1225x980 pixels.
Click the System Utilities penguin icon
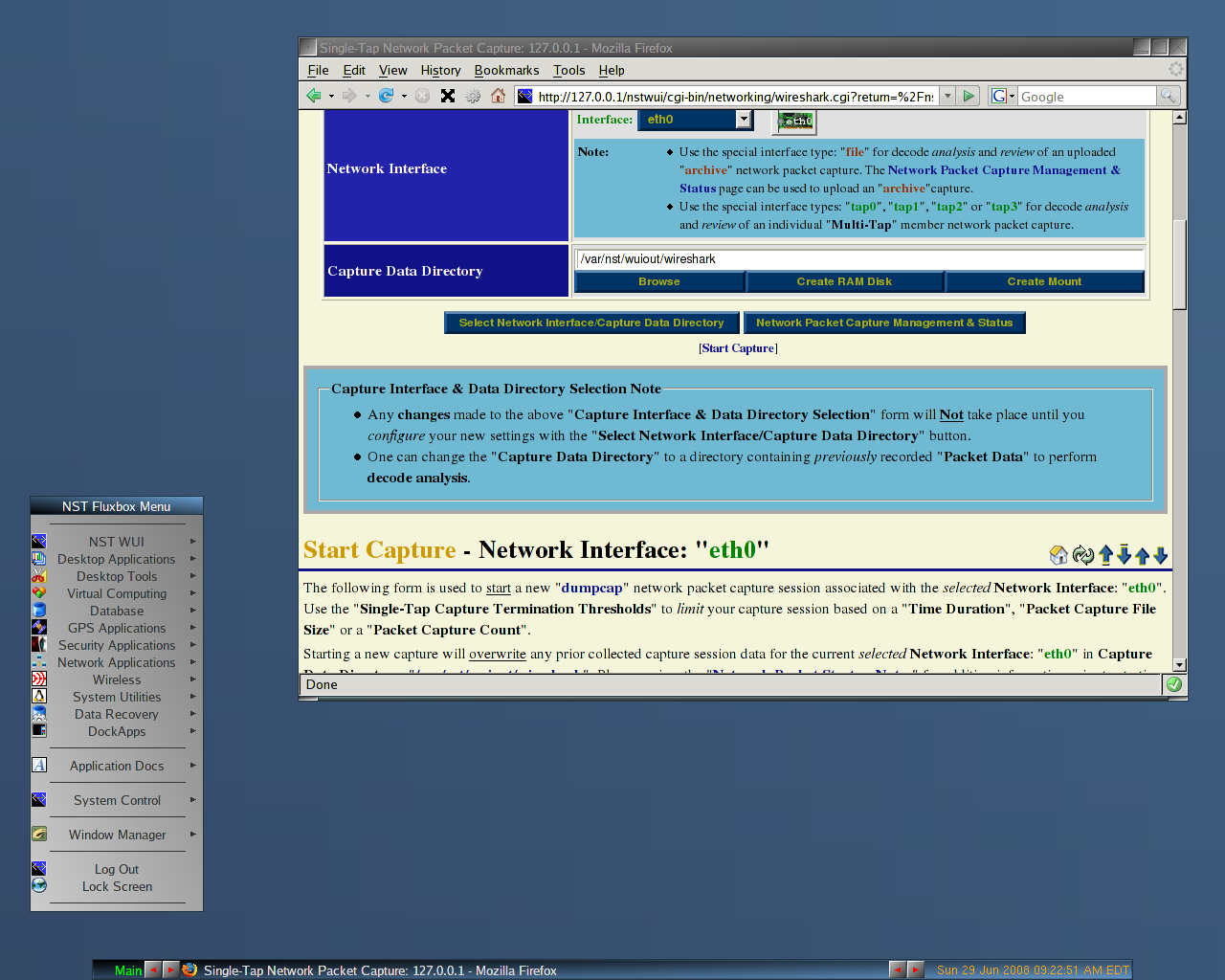coord(39,697)
